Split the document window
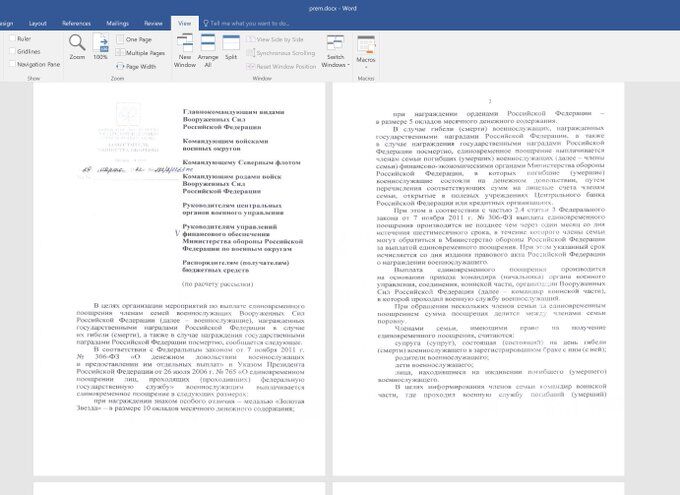This screenshot has height=495, width=680. pos(231,47)
